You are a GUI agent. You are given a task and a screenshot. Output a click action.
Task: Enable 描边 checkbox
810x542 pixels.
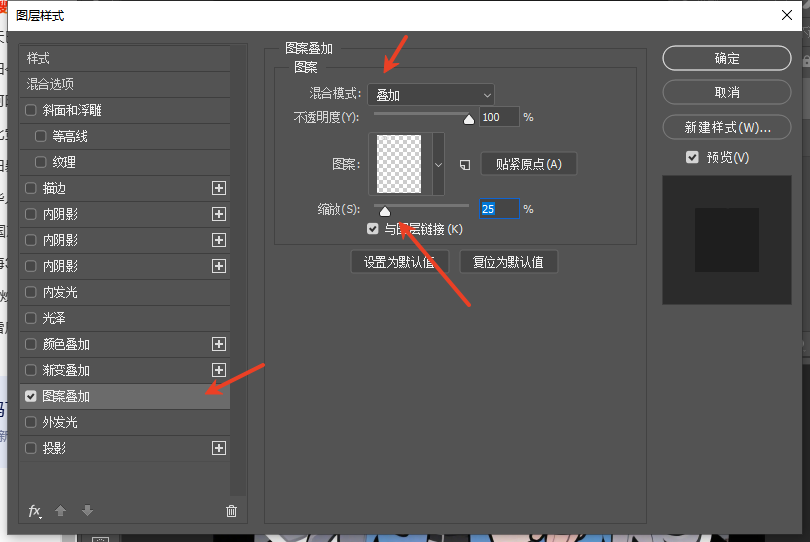(30, 188)
